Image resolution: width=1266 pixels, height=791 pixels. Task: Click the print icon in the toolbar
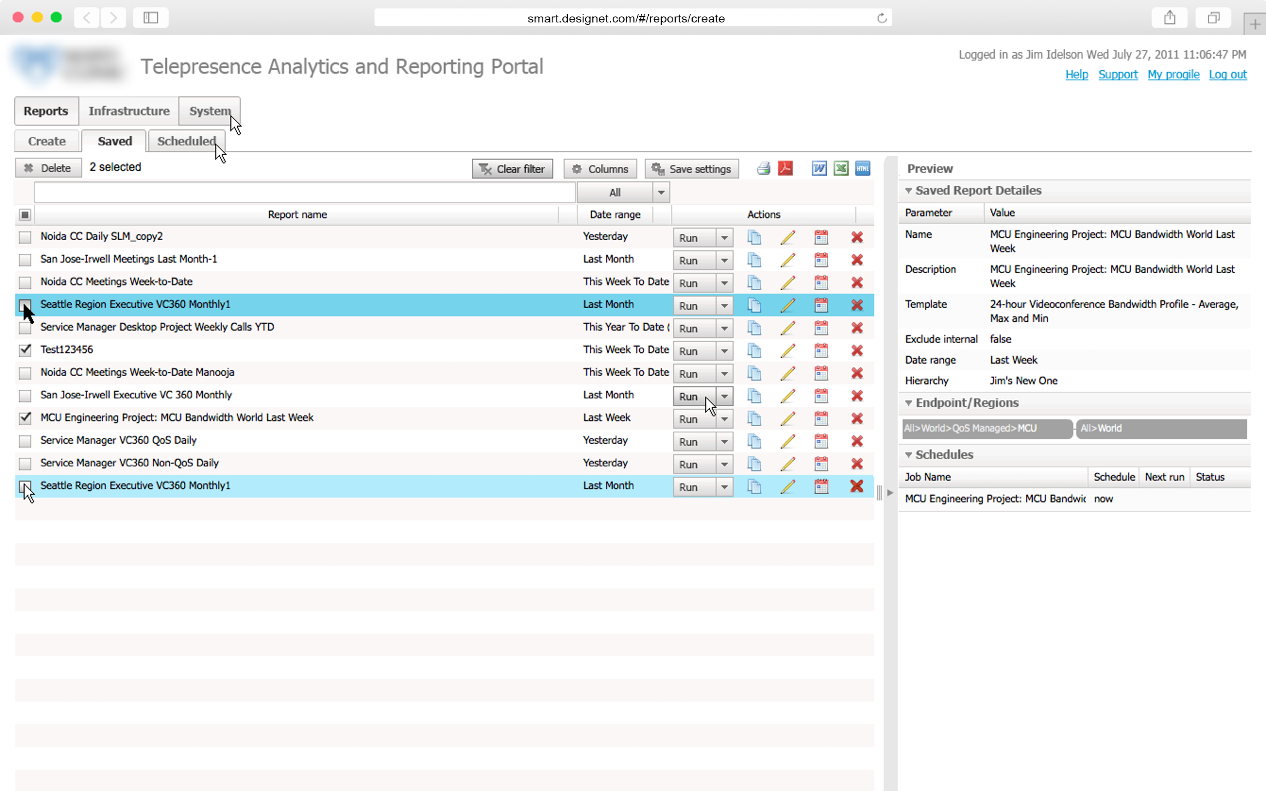(x=763, y=169)
